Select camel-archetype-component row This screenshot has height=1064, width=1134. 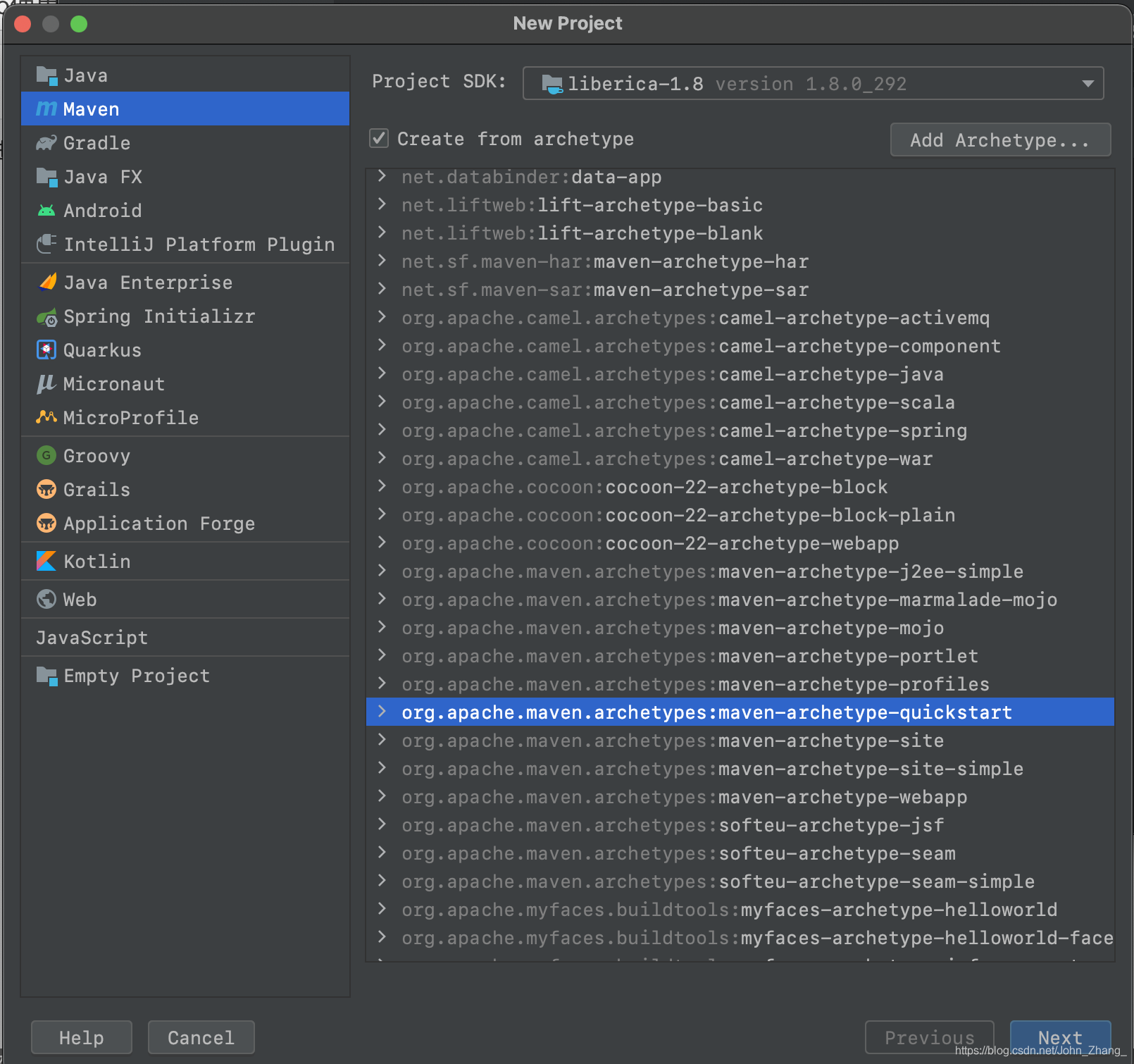click(x=740, y=346)
